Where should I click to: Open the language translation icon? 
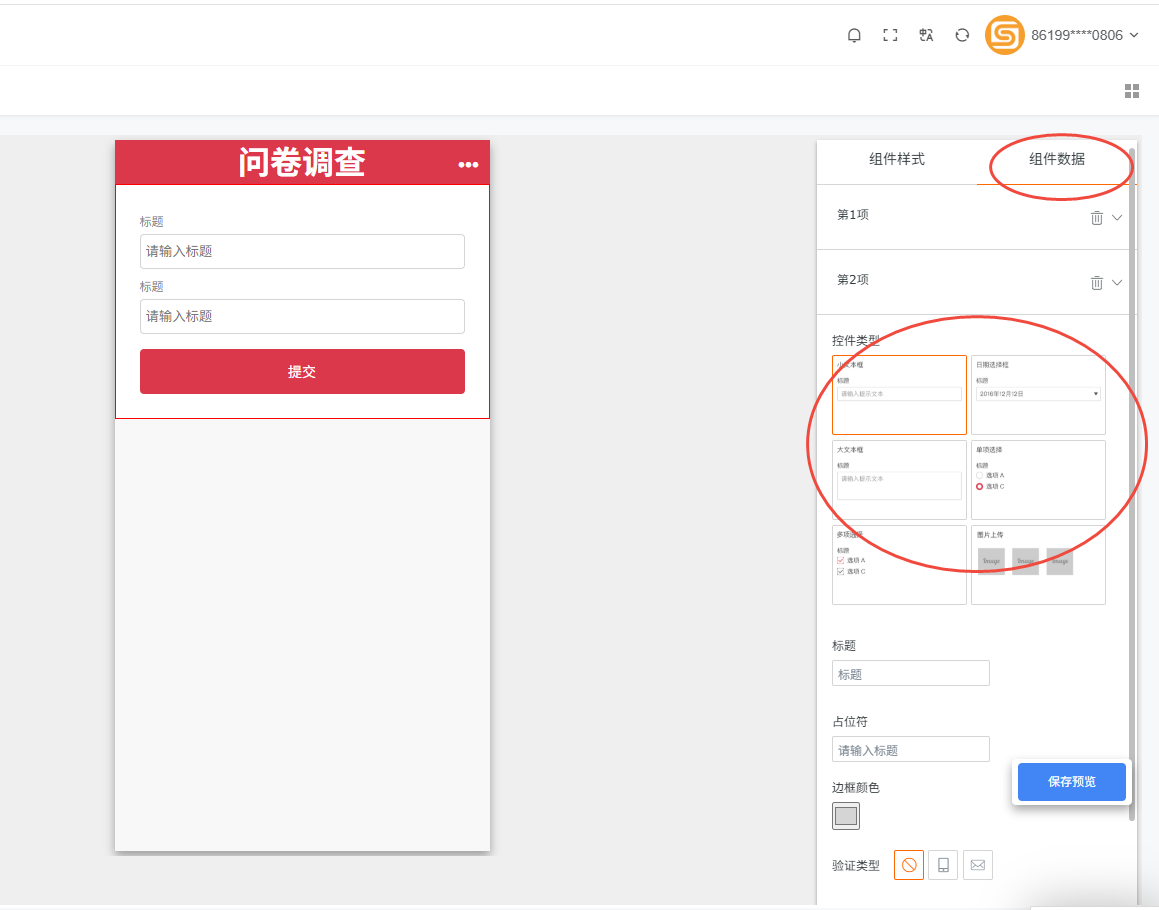click(926, 35)
